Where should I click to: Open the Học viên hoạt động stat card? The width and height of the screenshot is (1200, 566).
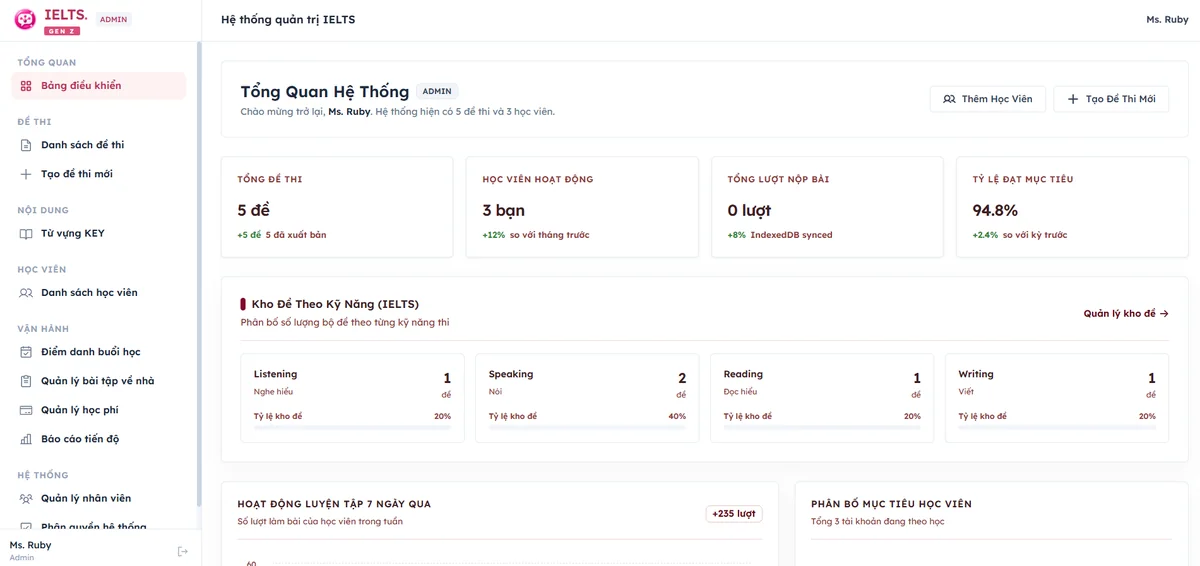(x=582, y=207)
